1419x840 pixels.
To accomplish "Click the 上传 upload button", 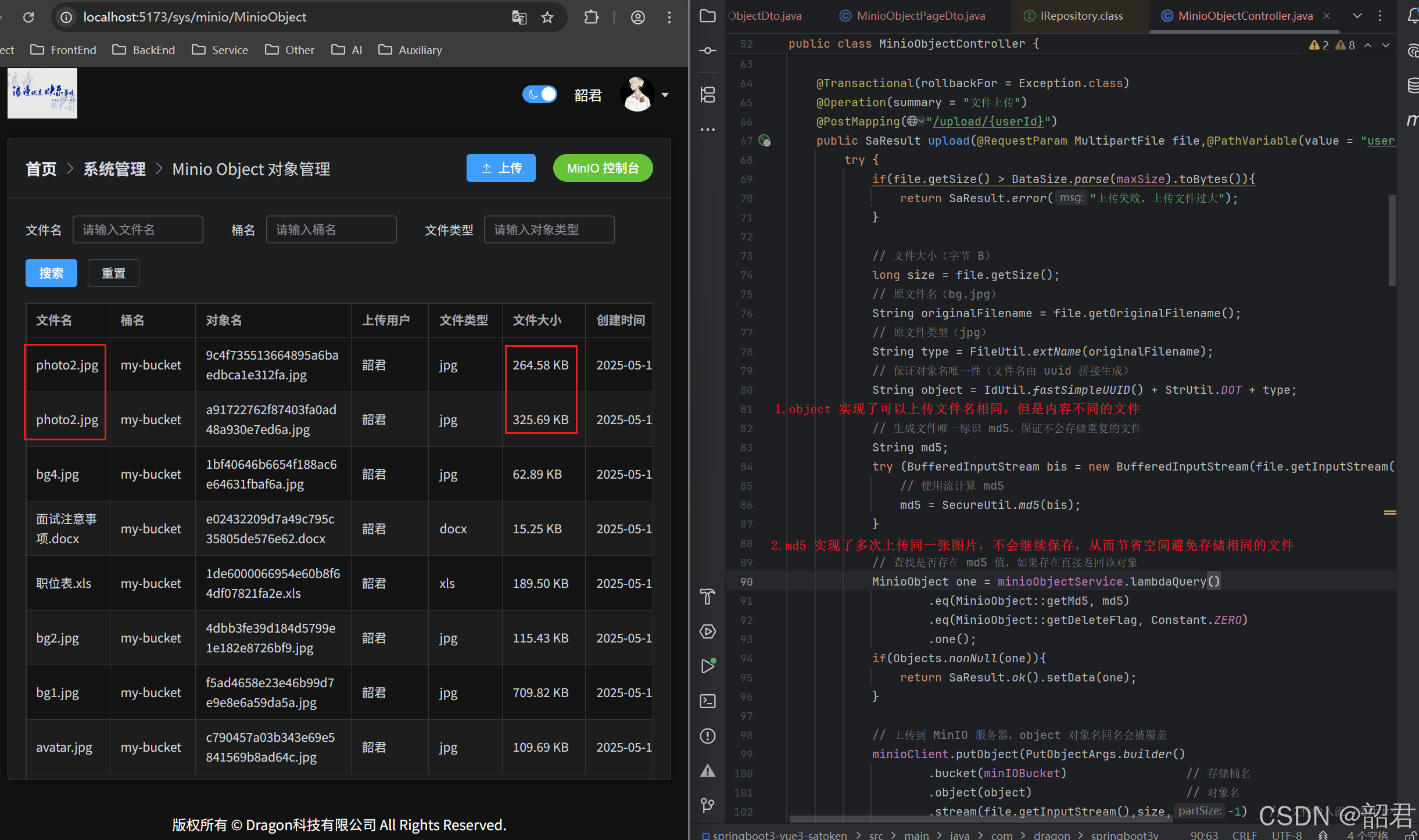I will pos(501,168).
